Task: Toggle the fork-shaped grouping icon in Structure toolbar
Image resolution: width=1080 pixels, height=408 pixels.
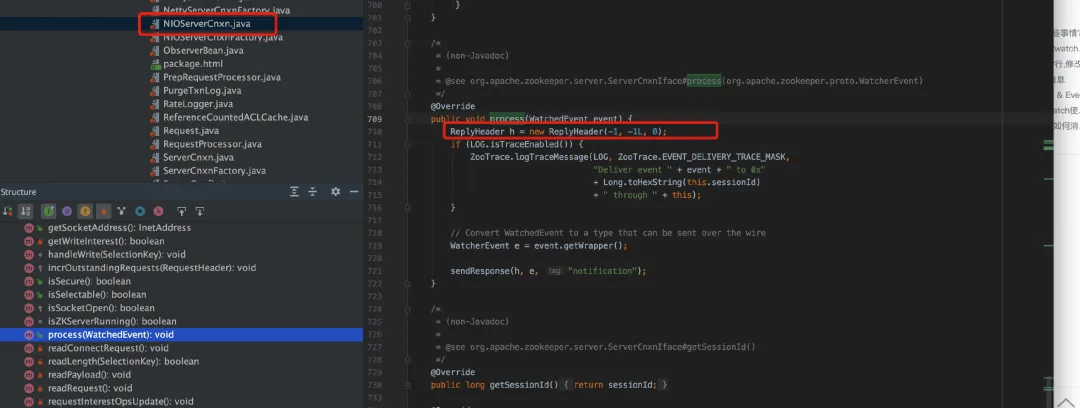Action: pyautogui.click(x=121, y=211)
